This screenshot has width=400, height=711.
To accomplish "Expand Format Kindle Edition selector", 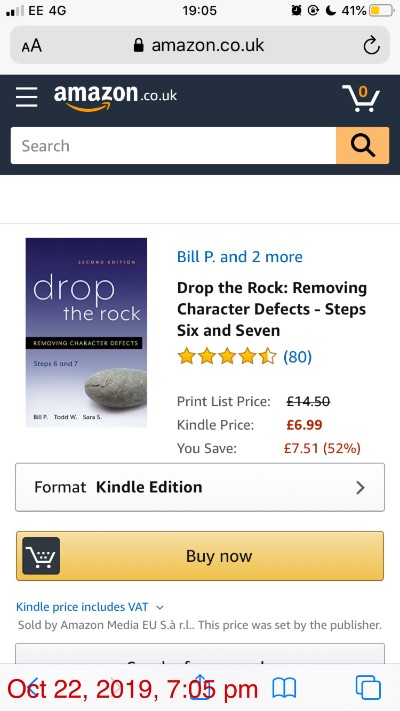I will (x=200, y=487).
